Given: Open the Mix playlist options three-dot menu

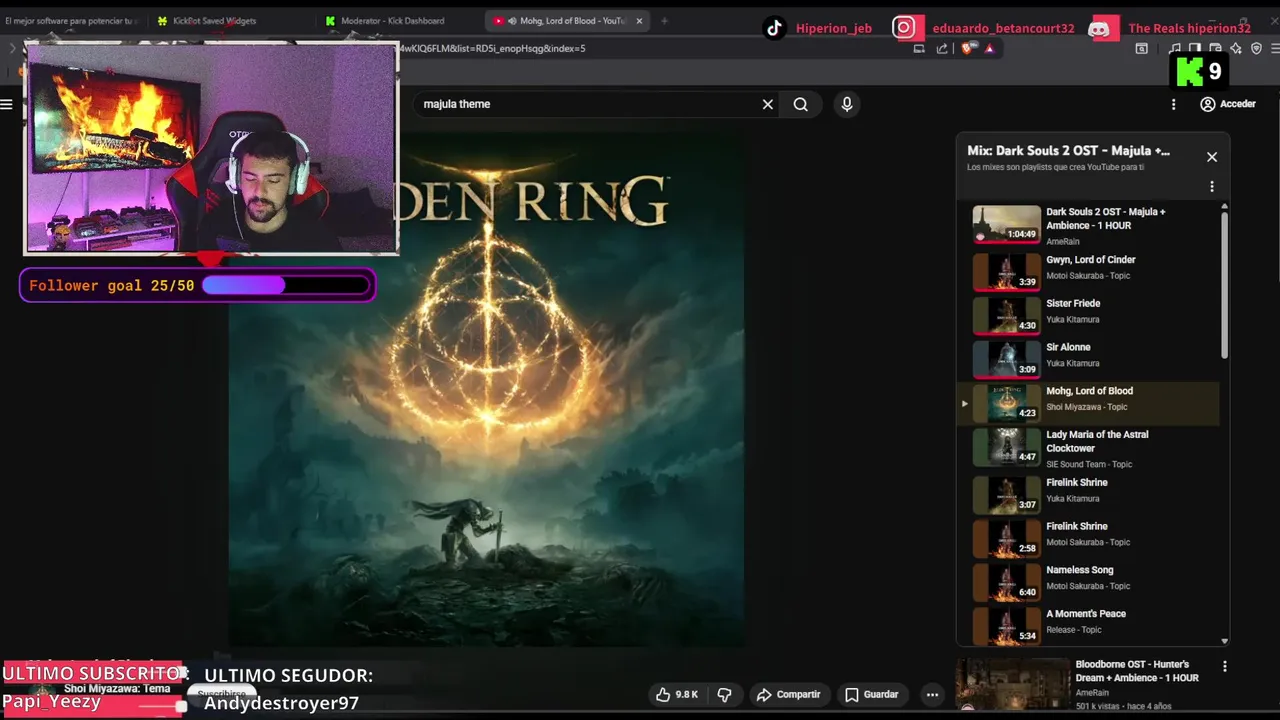Looking at the screenshot, I should tap(1212, 187).
